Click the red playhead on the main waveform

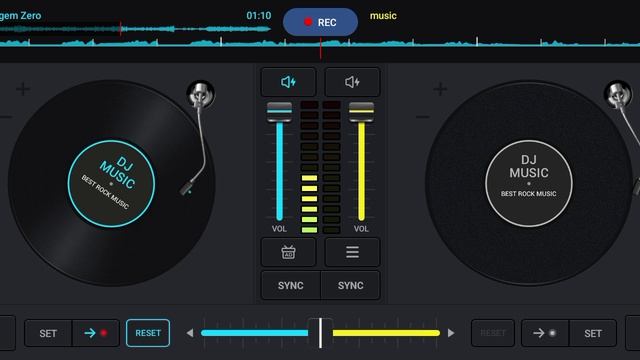pyautogui.click(x=320, y=48)
